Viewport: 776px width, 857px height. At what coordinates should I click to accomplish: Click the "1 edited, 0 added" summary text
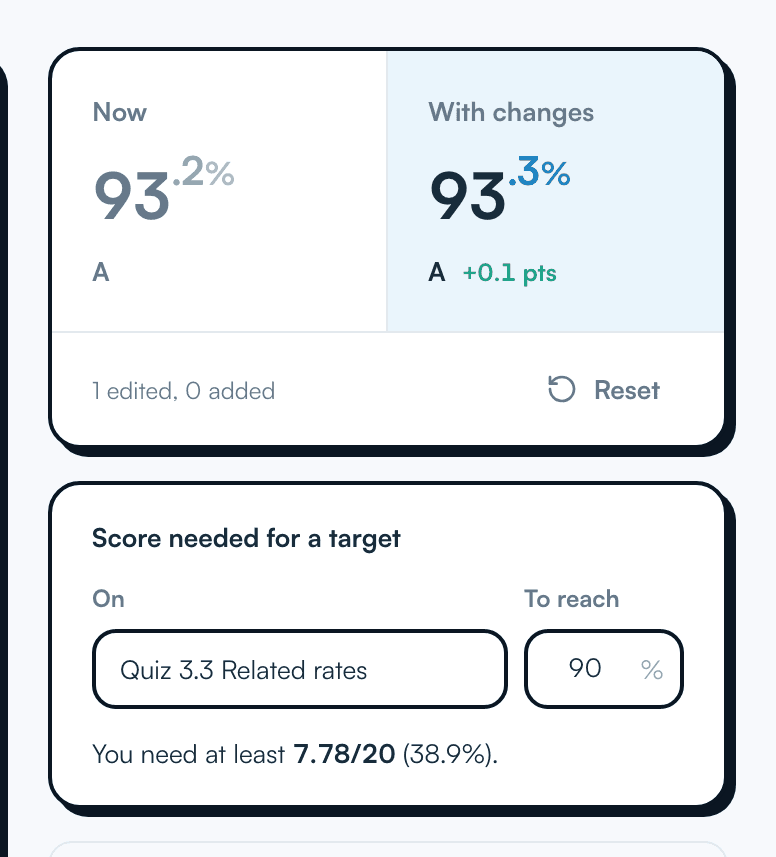pyautogui.click(x=184, y=391)
